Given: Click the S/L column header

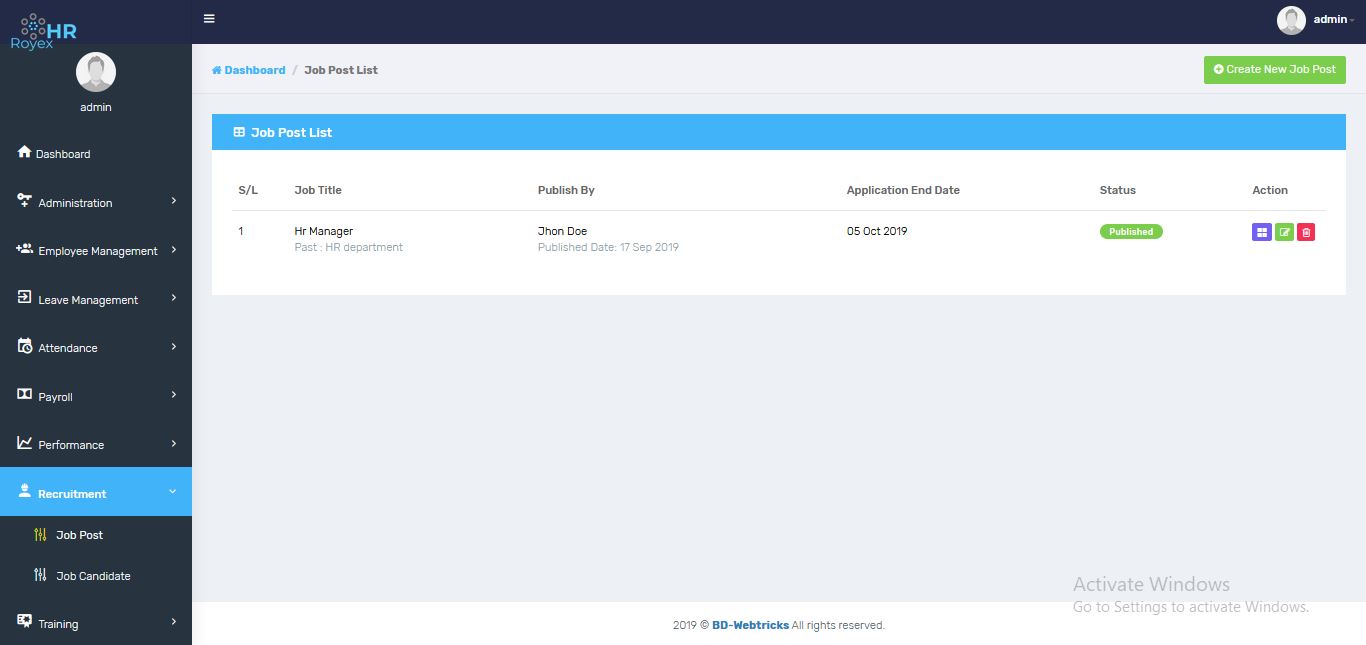Looking at the screenshot, I should tap(248, 190).
